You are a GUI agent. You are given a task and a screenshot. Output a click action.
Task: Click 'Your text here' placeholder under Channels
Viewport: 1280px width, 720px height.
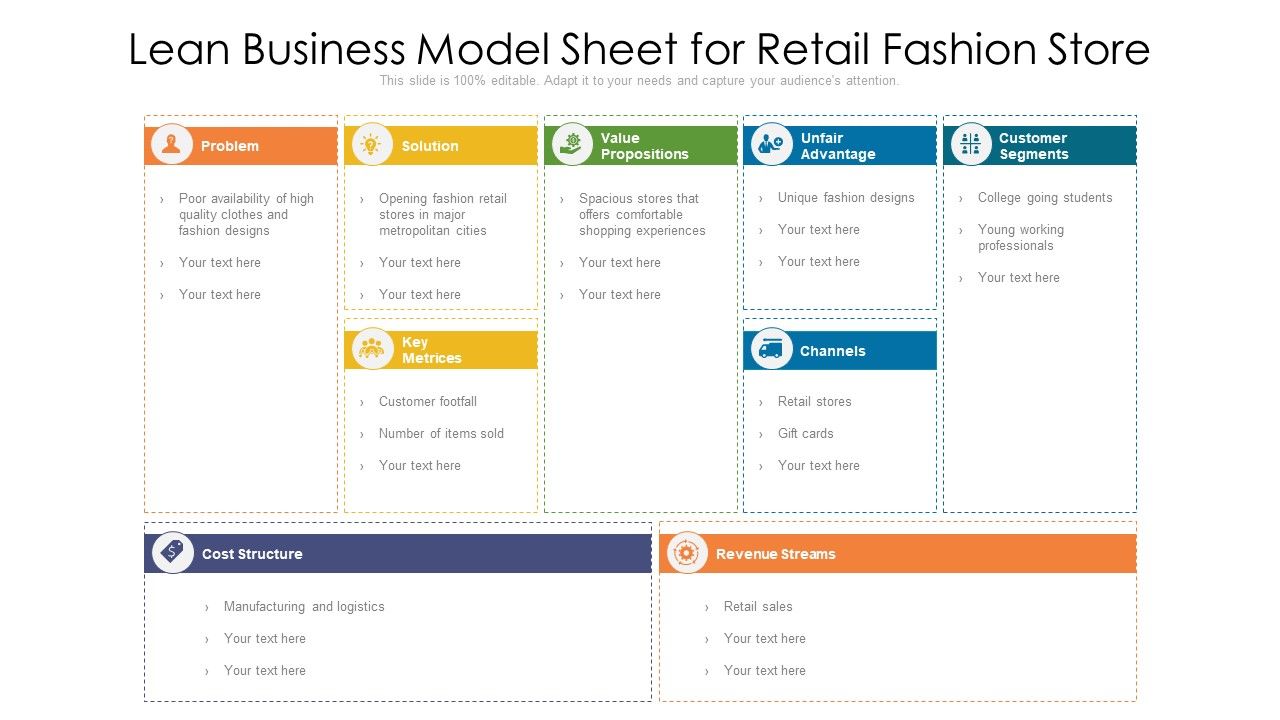819,466
